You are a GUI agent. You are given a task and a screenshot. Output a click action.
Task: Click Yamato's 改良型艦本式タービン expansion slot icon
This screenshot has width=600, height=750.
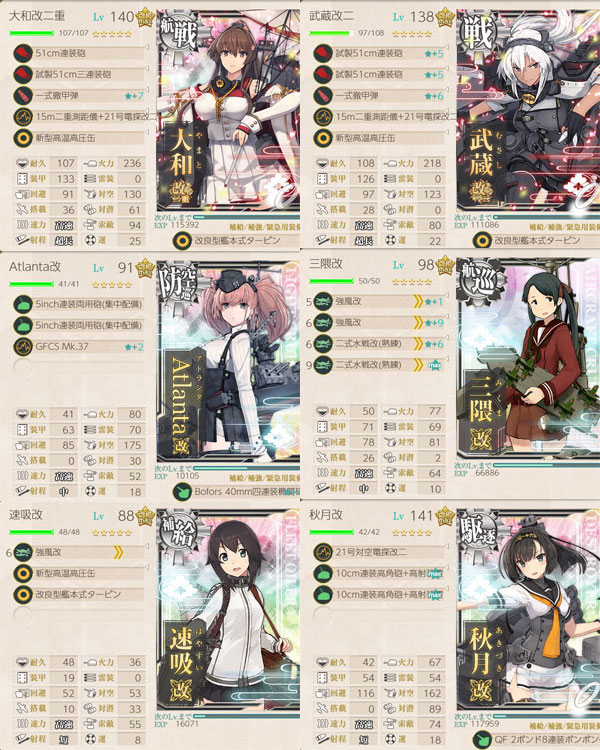coord(182,241)
